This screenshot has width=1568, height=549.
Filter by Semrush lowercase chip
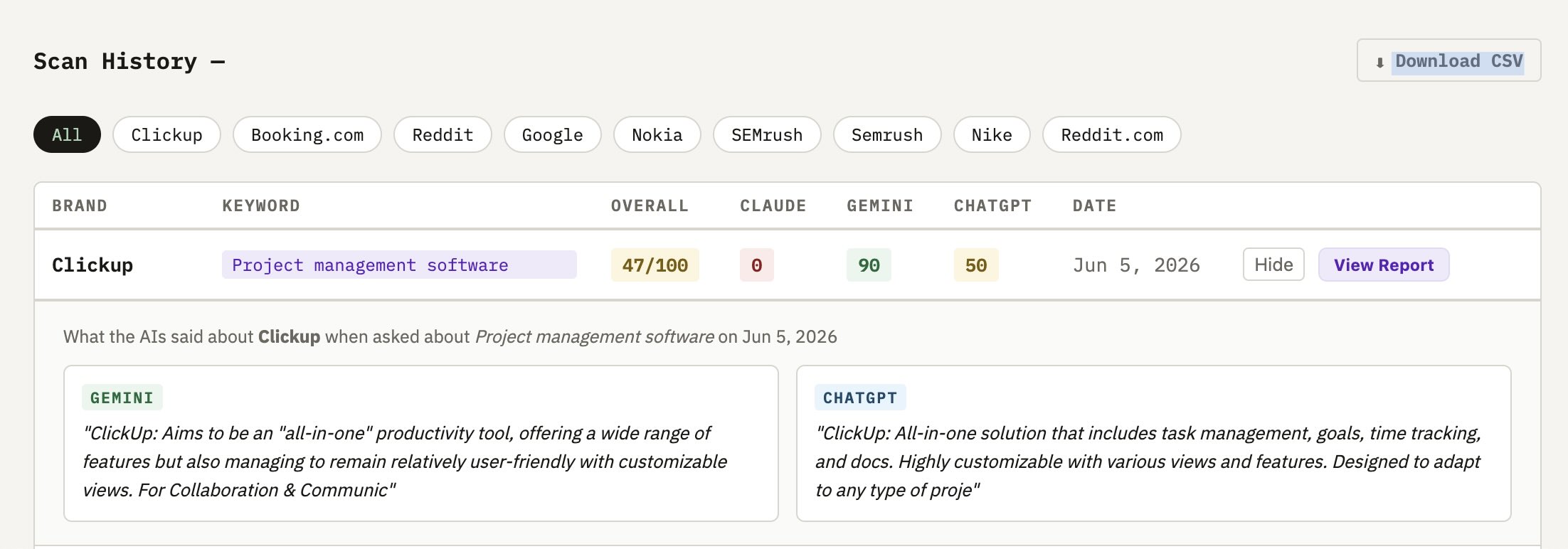coord(887,134)
